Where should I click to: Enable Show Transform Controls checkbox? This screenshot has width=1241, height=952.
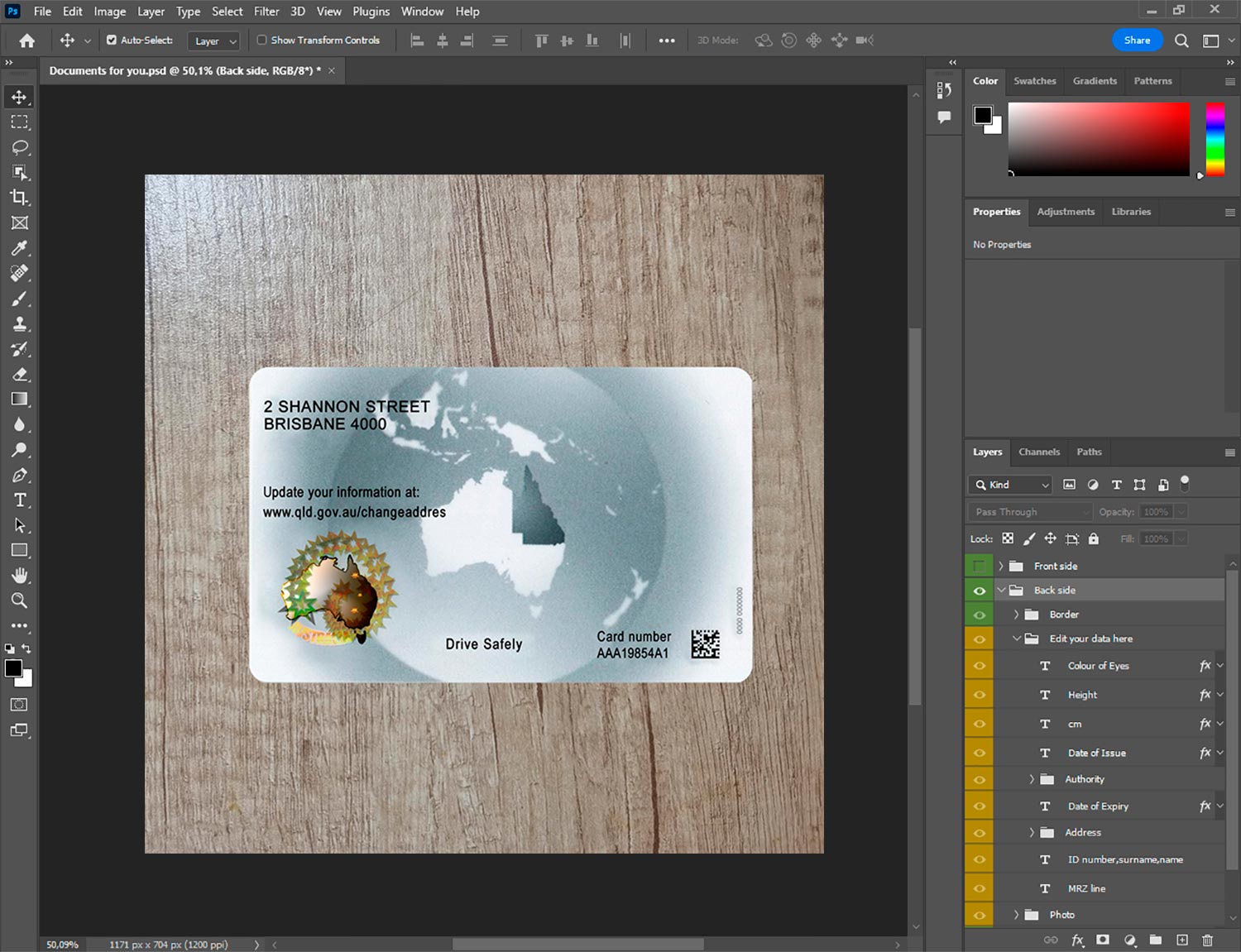tap(261, 40)
